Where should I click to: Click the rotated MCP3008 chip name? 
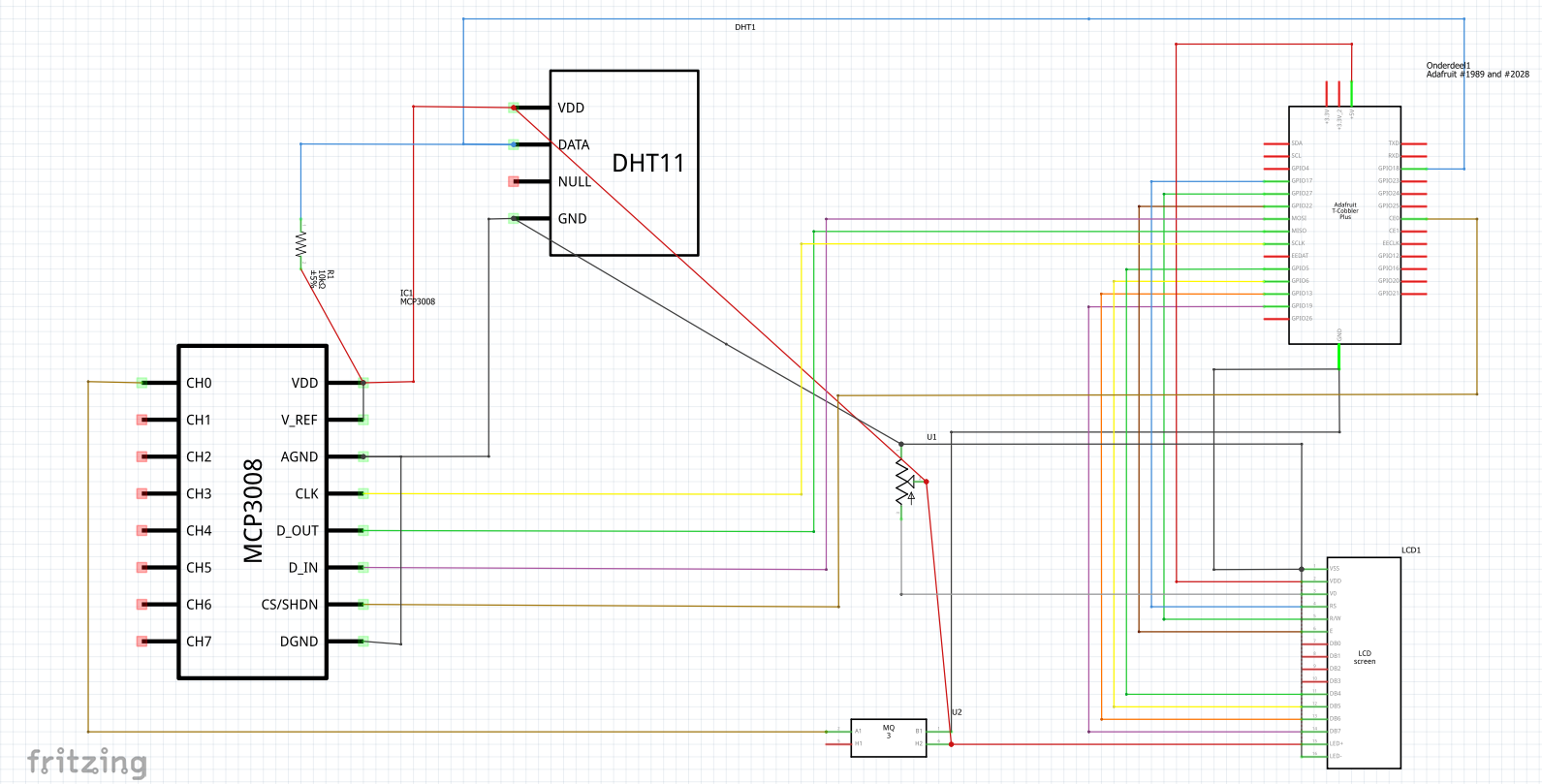(x=254, y=511)
